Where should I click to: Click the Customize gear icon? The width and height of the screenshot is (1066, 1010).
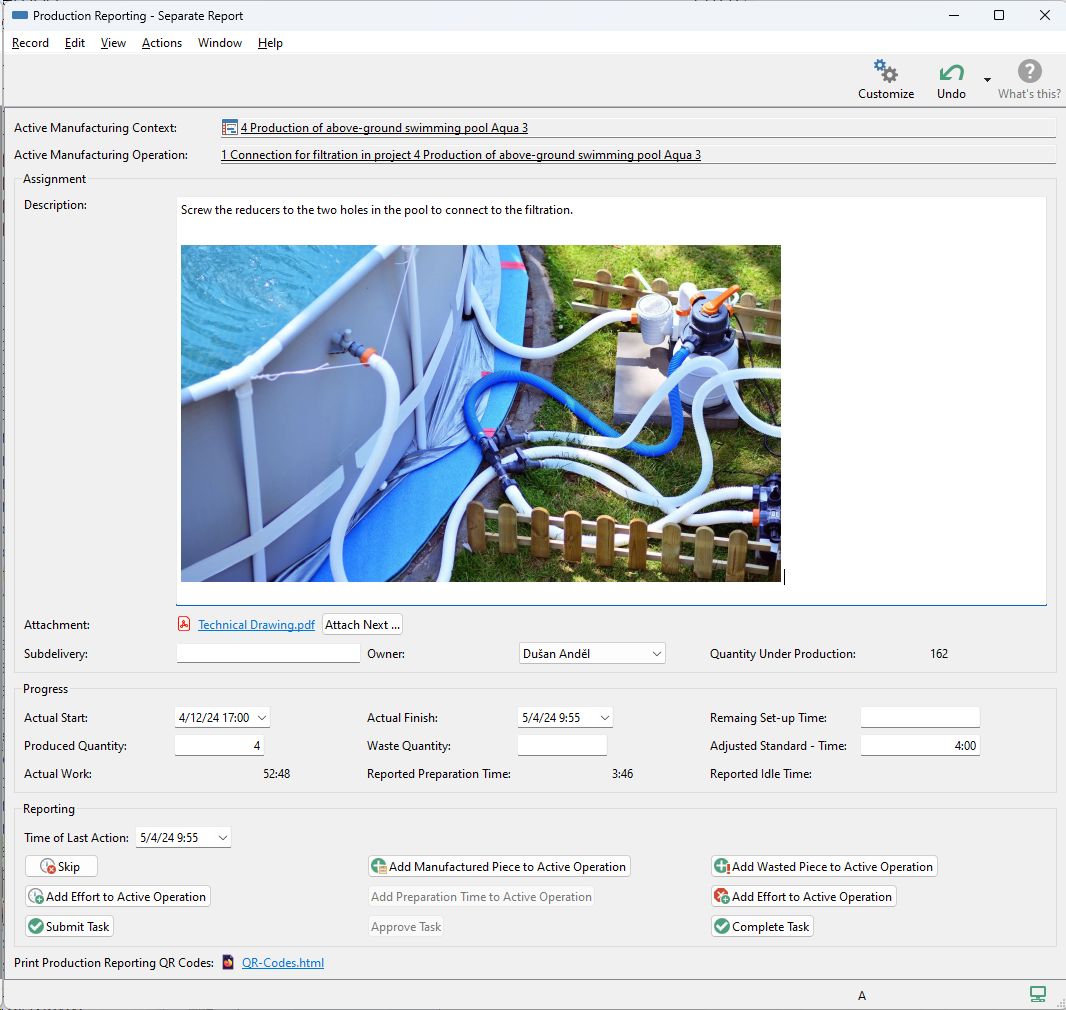pos(885,72)
